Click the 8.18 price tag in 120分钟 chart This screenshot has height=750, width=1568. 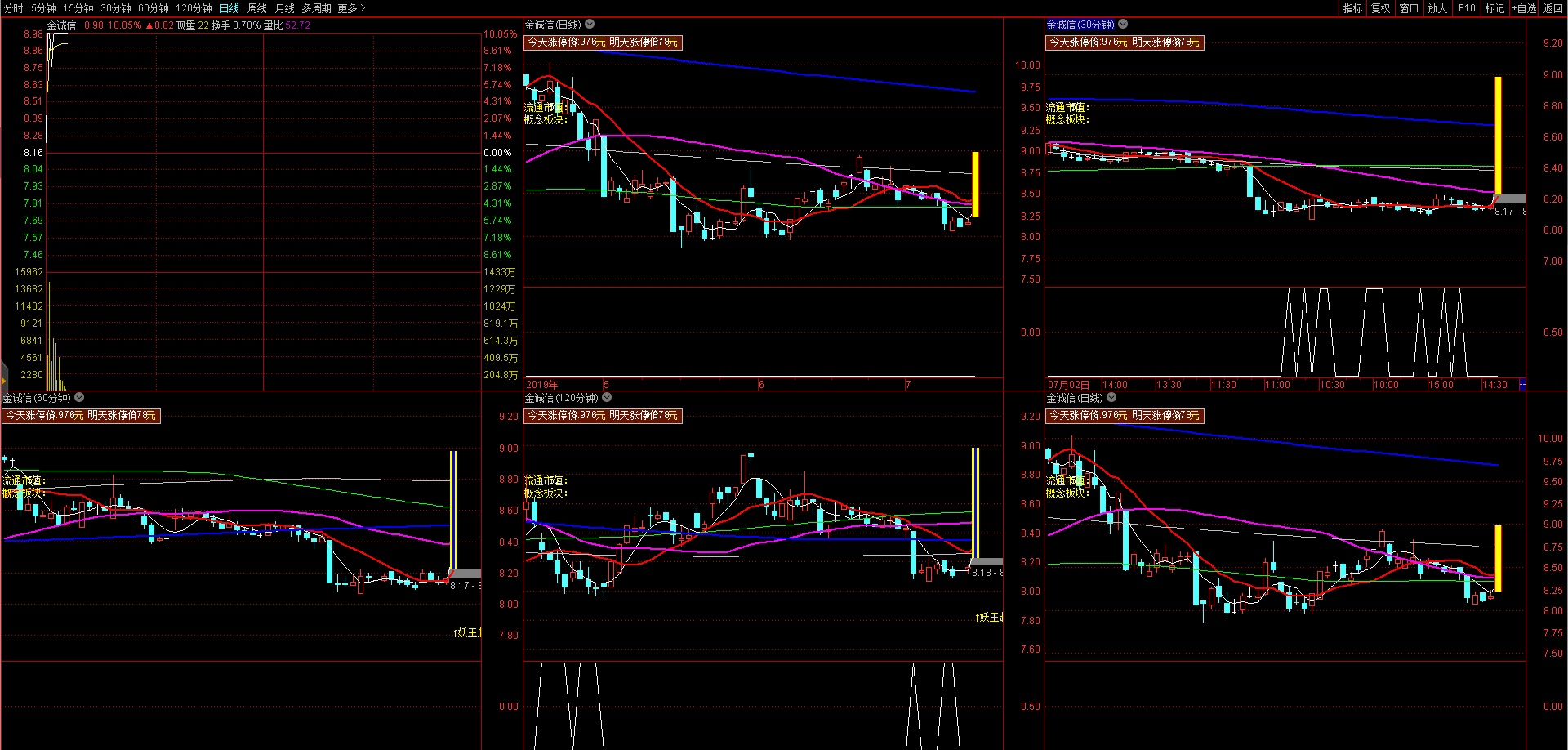point(987,572)
